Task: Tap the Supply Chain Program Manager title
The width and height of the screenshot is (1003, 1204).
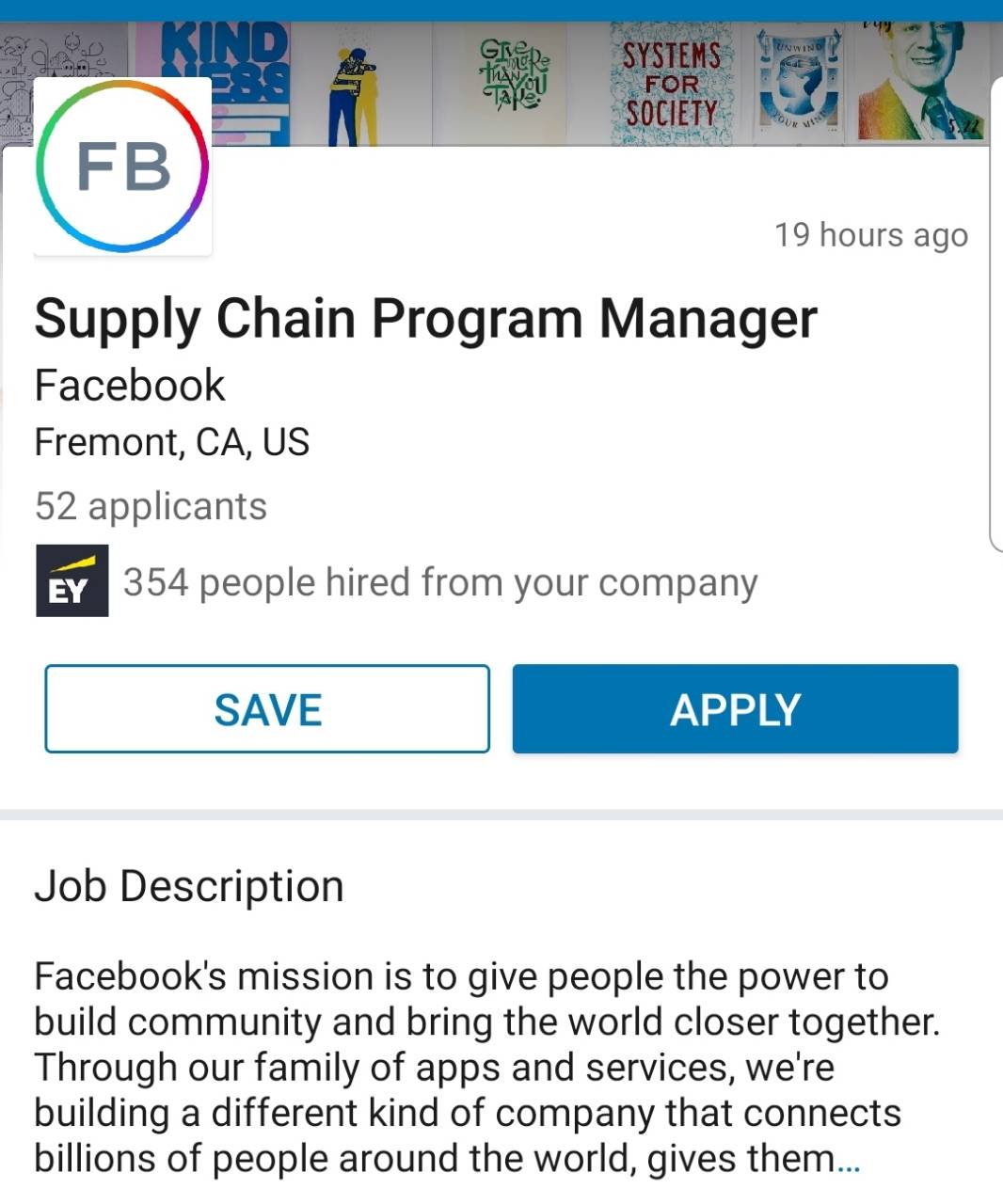Action: click(x=426, y=319)
